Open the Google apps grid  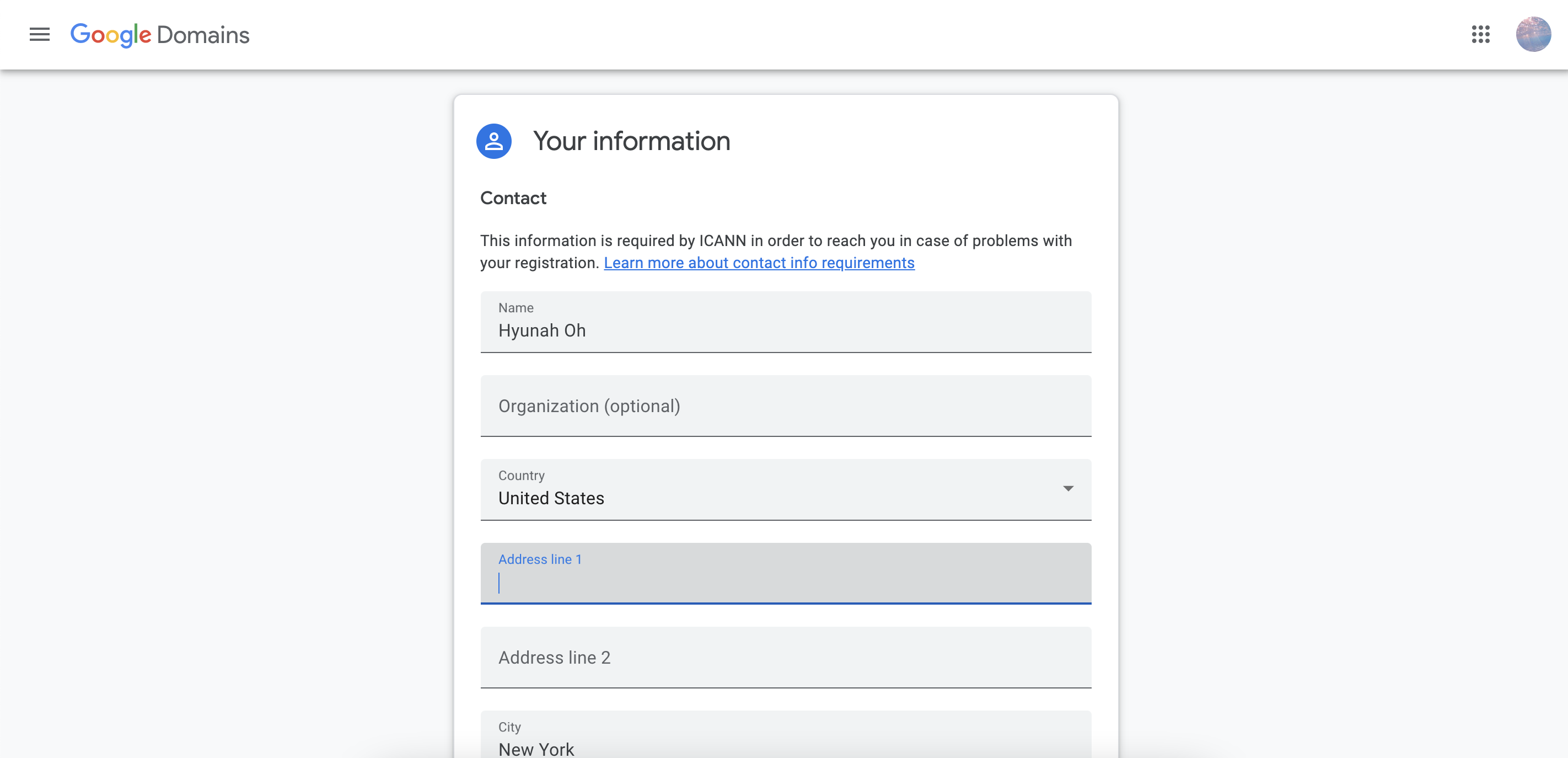click(x=1480, y=35)
